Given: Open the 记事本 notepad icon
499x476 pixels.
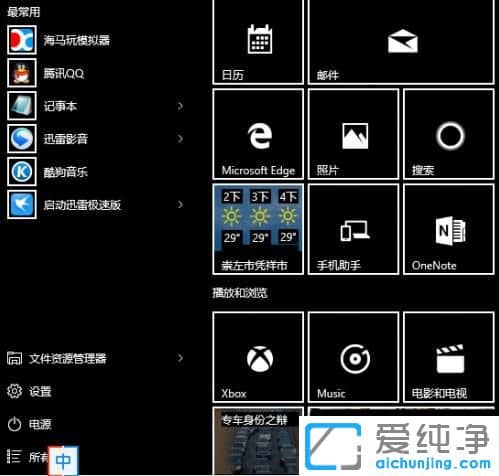Looking at the screenshot, I should (x=22, y=106).
